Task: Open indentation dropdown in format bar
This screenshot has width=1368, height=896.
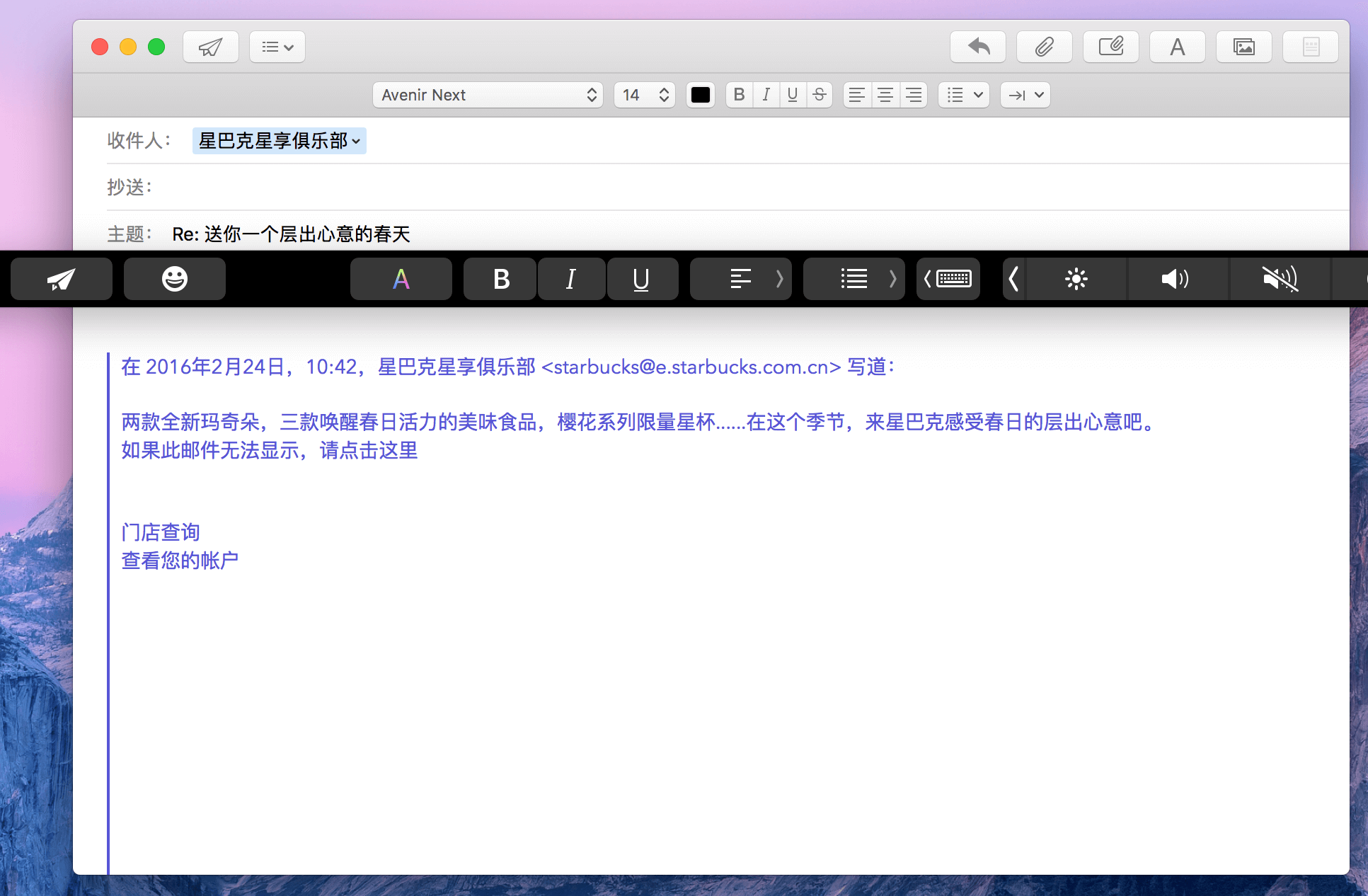Action: tap(1025, 95)
